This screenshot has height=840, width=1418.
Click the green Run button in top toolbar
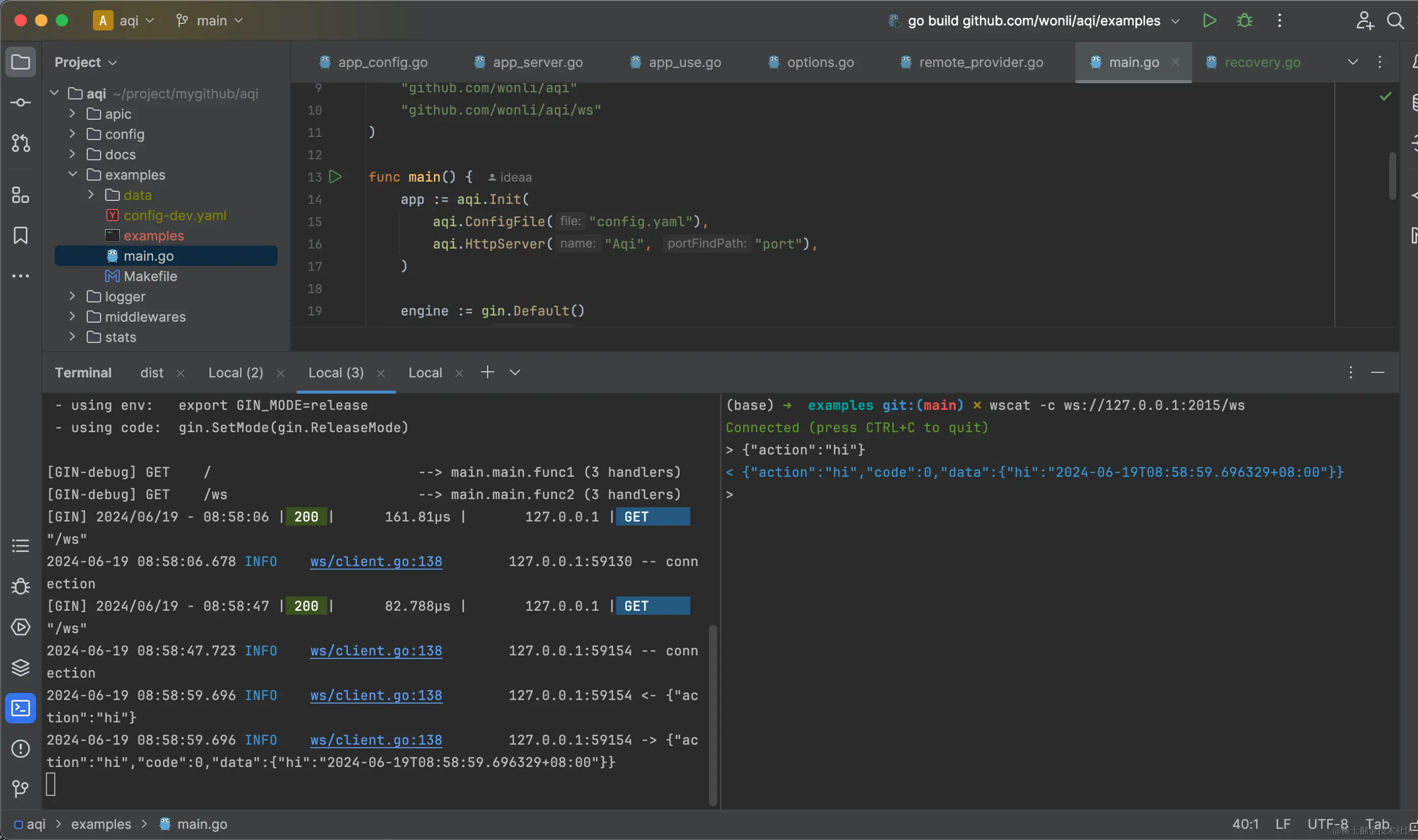click(1209, 21)
